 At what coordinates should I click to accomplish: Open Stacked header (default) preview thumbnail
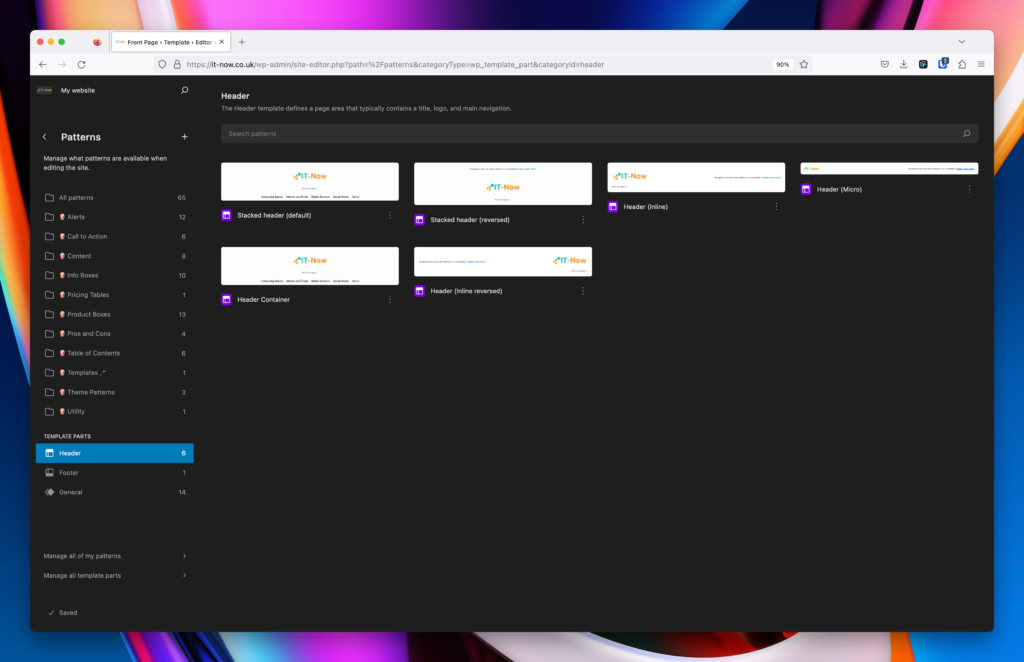[310, 181]
